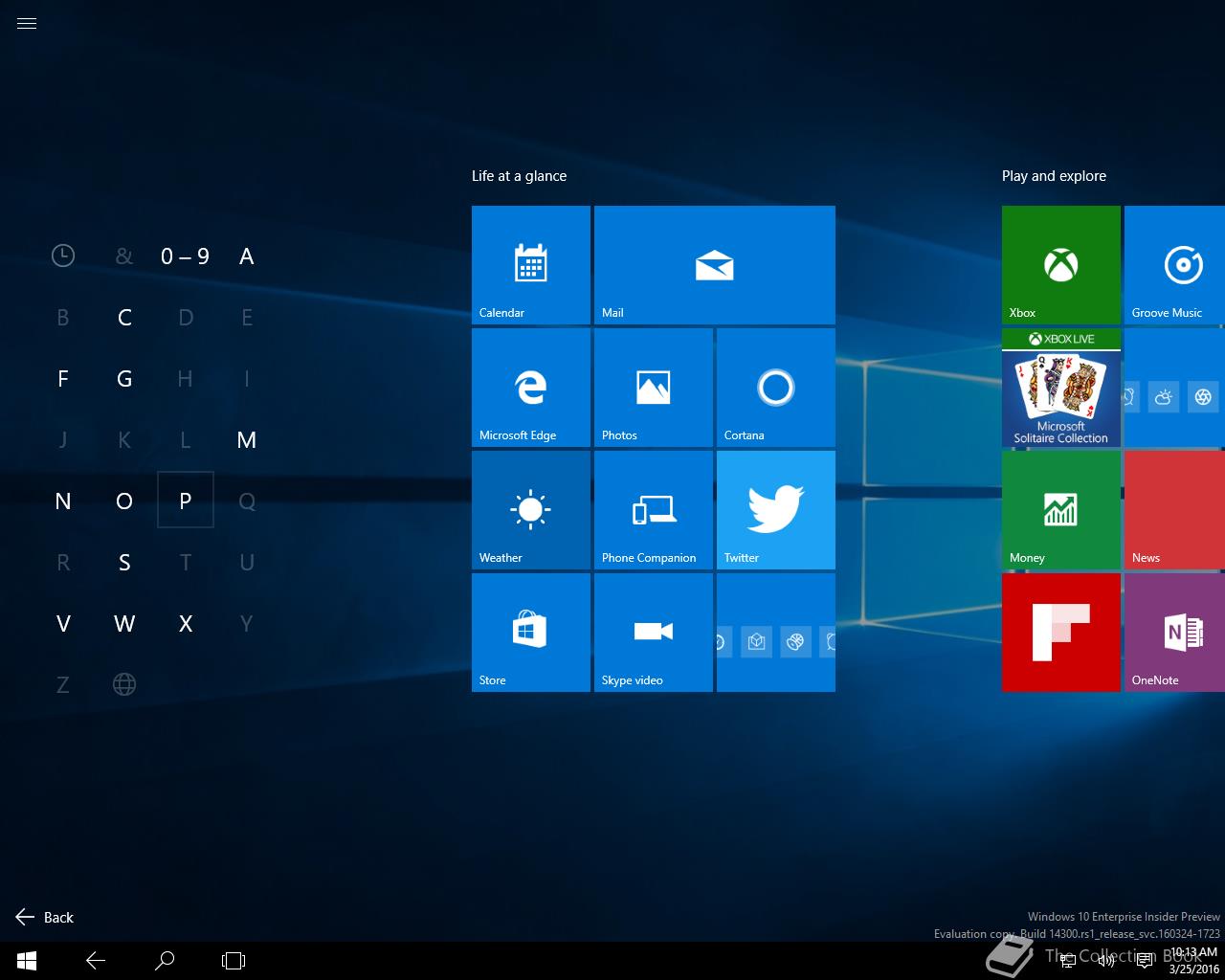Open Groove Music tile

pos(1174,265)
